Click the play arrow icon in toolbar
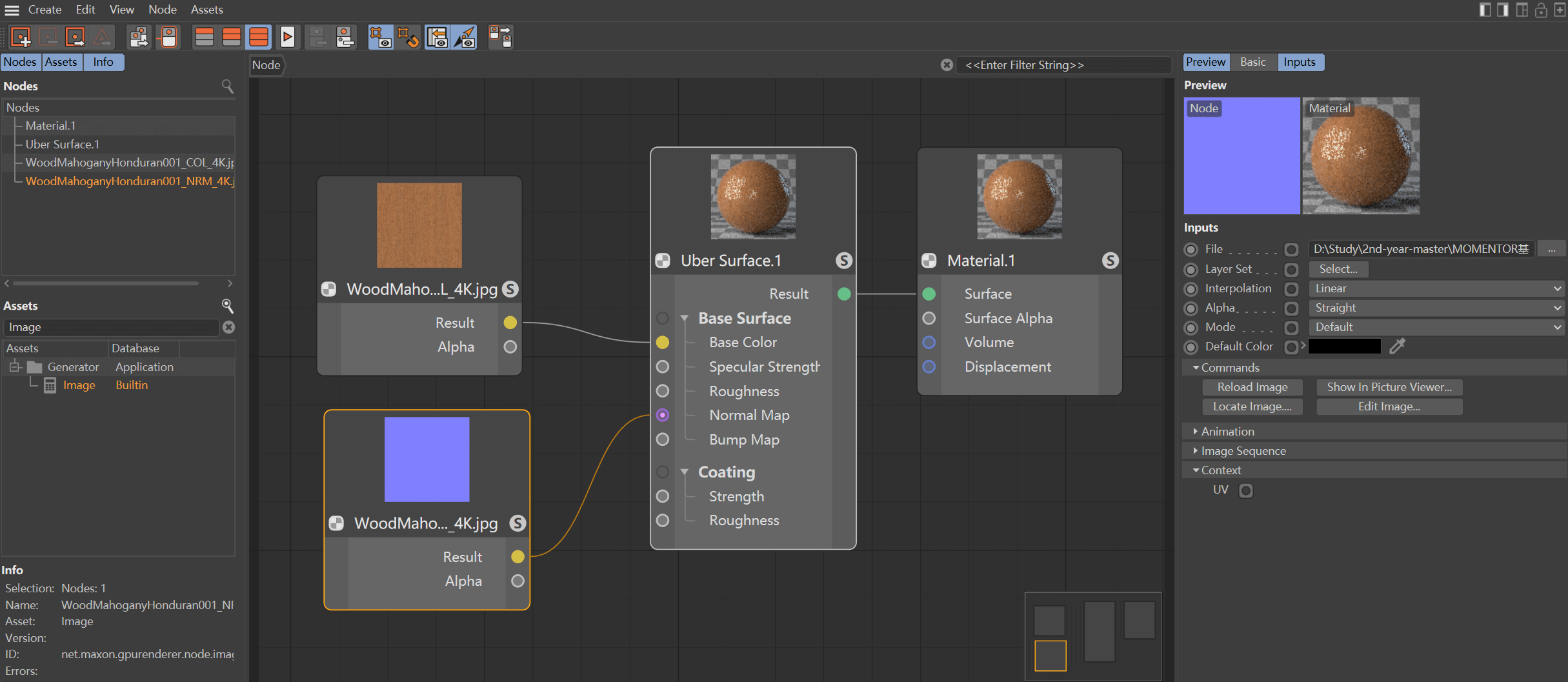The height and width of the screenshot is (682, 1568). click(287, 37)
